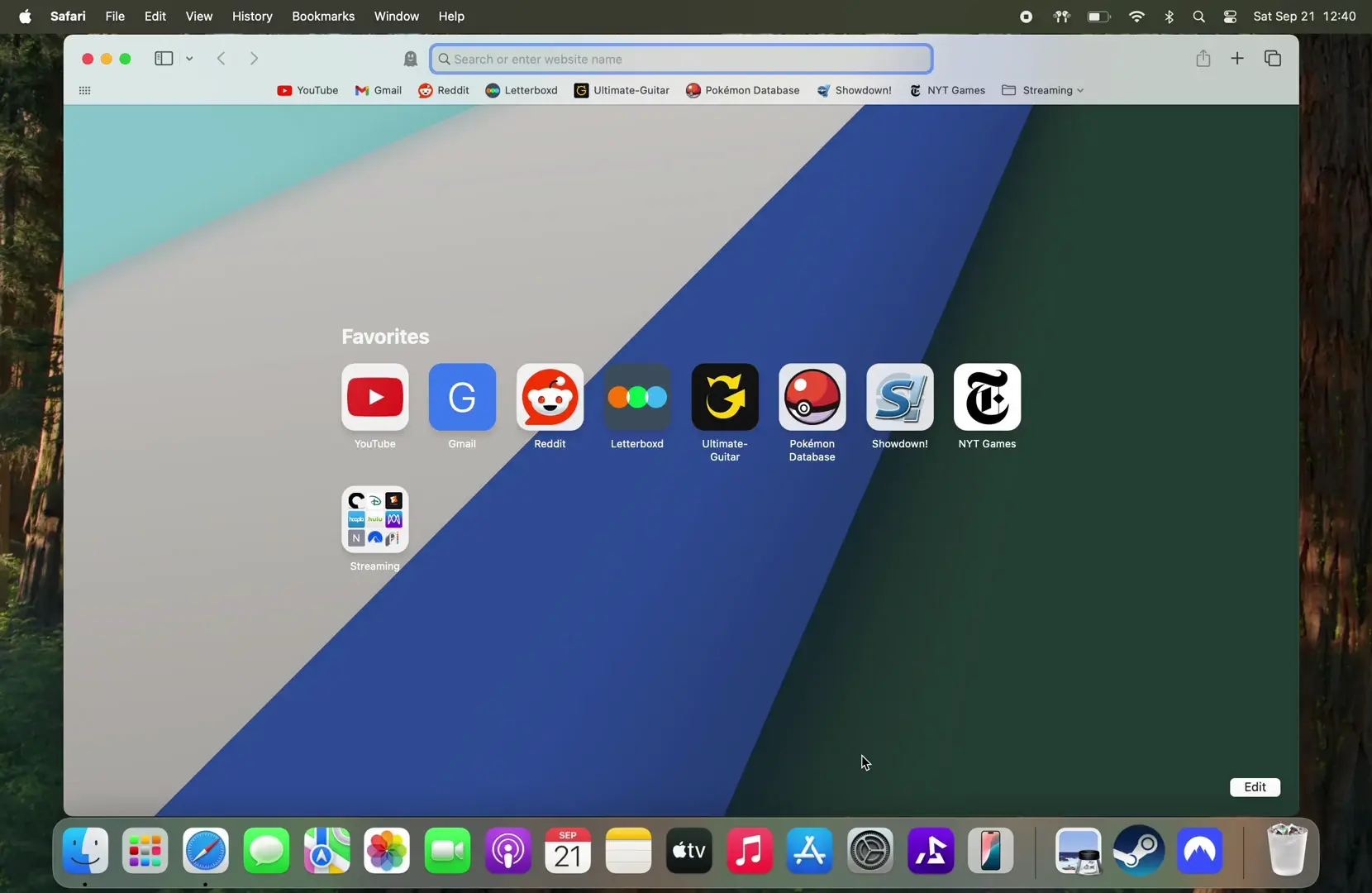Click the screen recording indicator in menu bar
The image size is (1372, 893).
[x=1027, y=17]
